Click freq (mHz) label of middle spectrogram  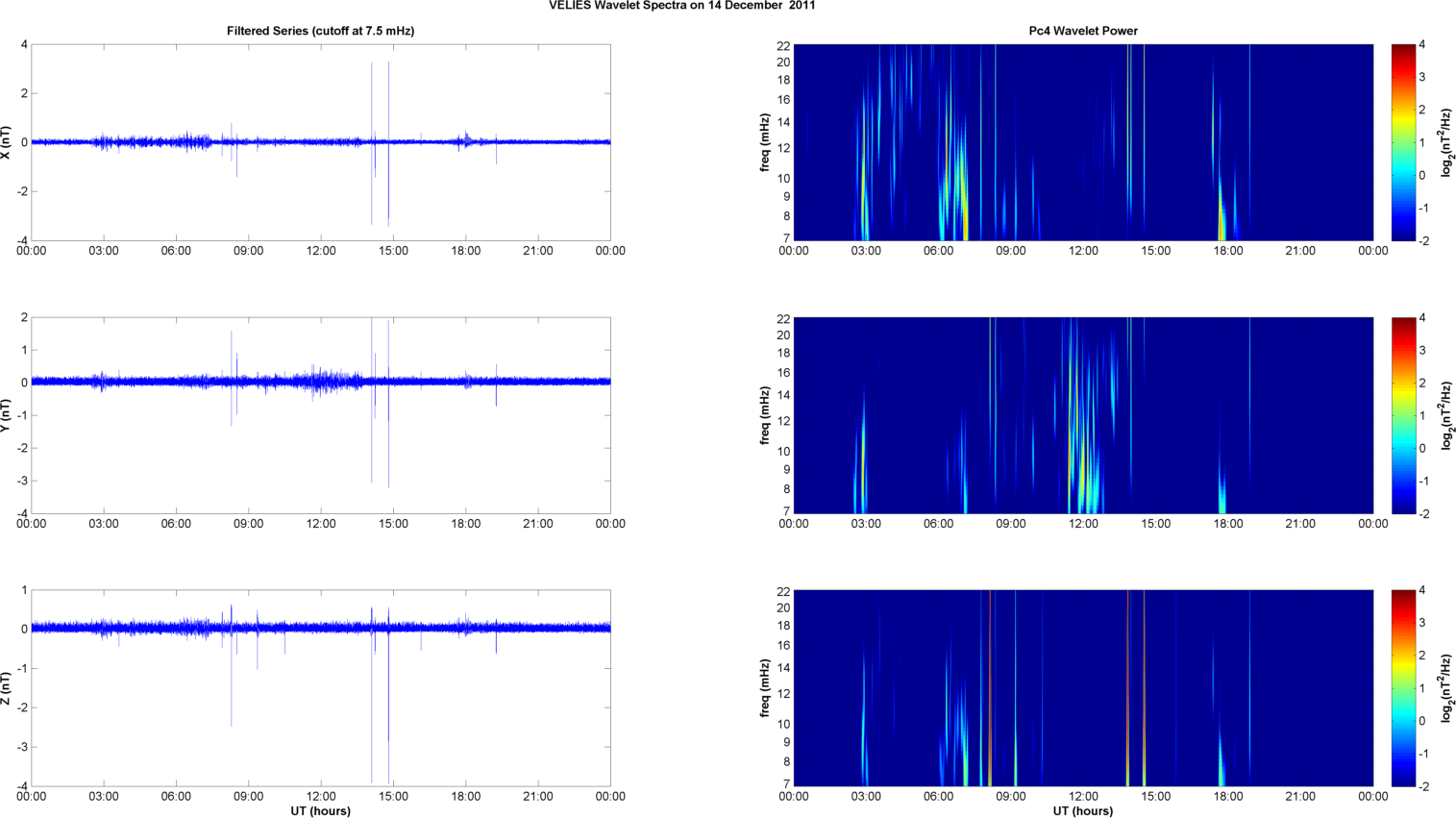(765, 415)
